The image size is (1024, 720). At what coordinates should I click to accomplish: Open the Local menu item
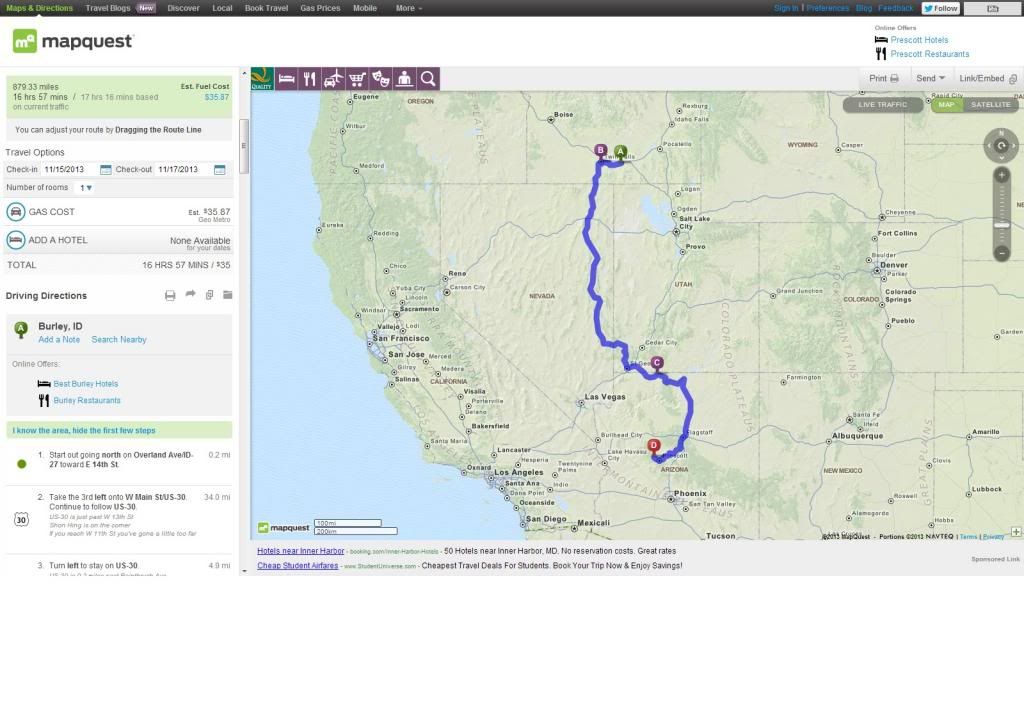pyautogui.click(x=222, y=8)
